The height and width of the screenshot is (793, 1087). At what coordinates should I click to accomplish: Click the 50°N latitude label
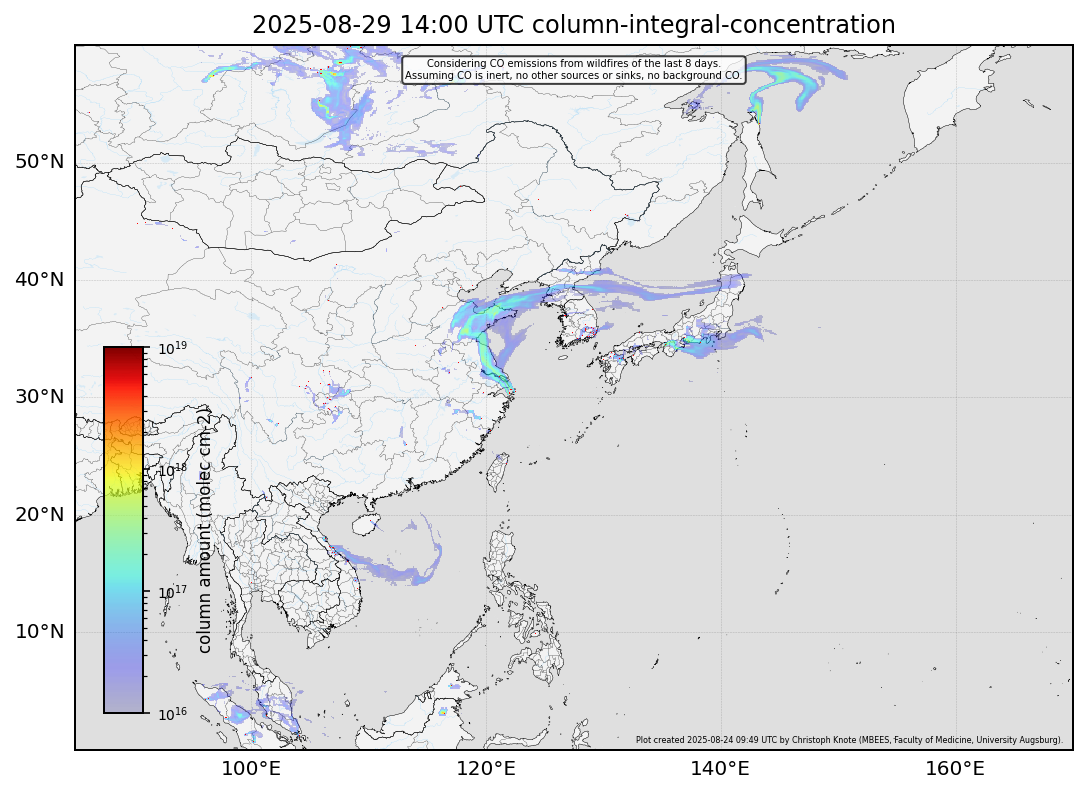tap(40, 162)
